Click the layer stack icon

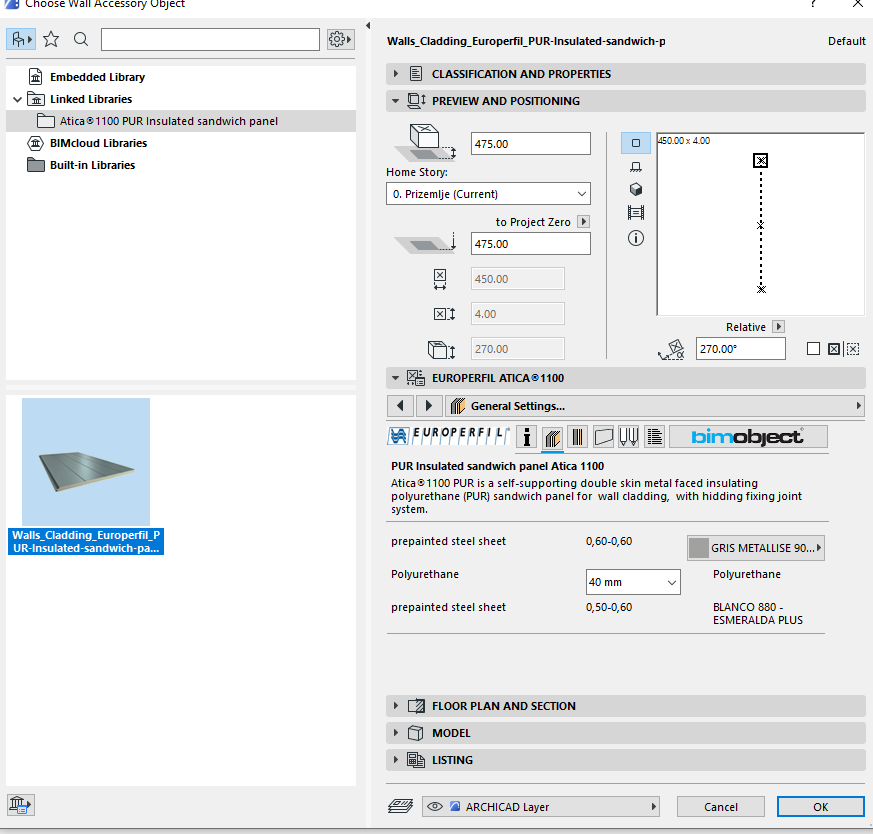[400, 806]
